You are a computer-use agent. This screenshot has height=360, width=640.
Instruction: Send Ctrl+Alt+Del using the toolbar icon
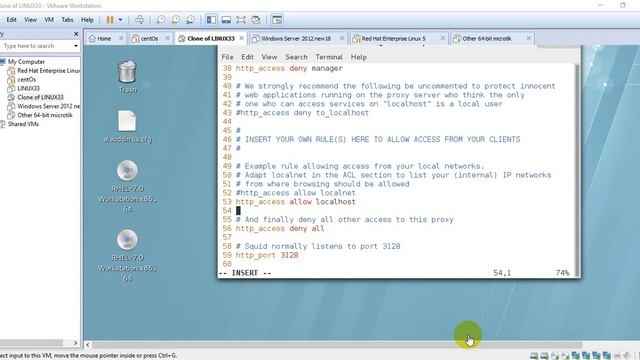coord(139,20)
